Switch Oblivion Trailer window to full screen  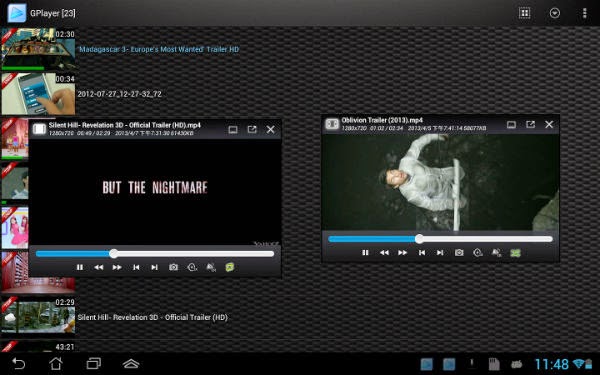(511, 125)
